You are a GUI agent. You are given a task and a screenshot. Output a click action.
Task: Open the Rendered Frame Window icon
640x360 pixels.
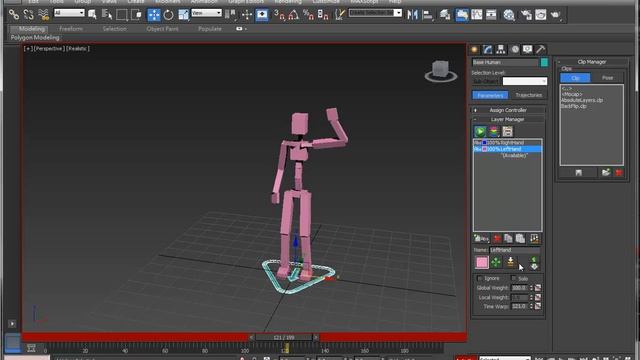click(541, 15)
